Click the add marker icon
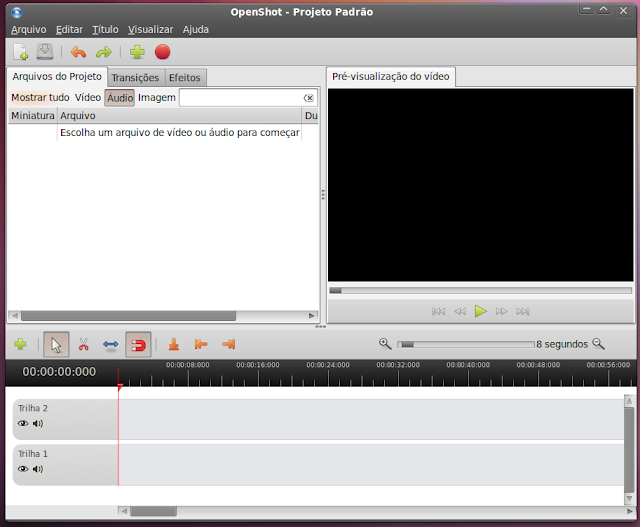Screen dimensions: 640x527 point(174,345)
